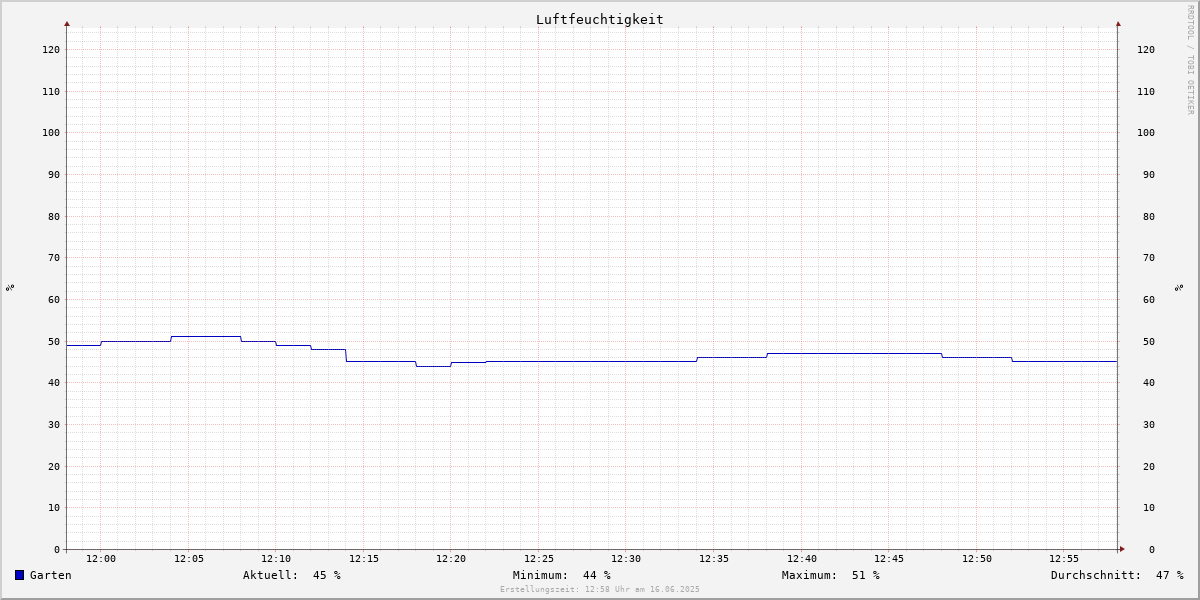Image resolution: width=1200 pixels, height=600 pixels.
Task: Click the chart title Luftfeuchtigkeit
Action: coord(600,19)
